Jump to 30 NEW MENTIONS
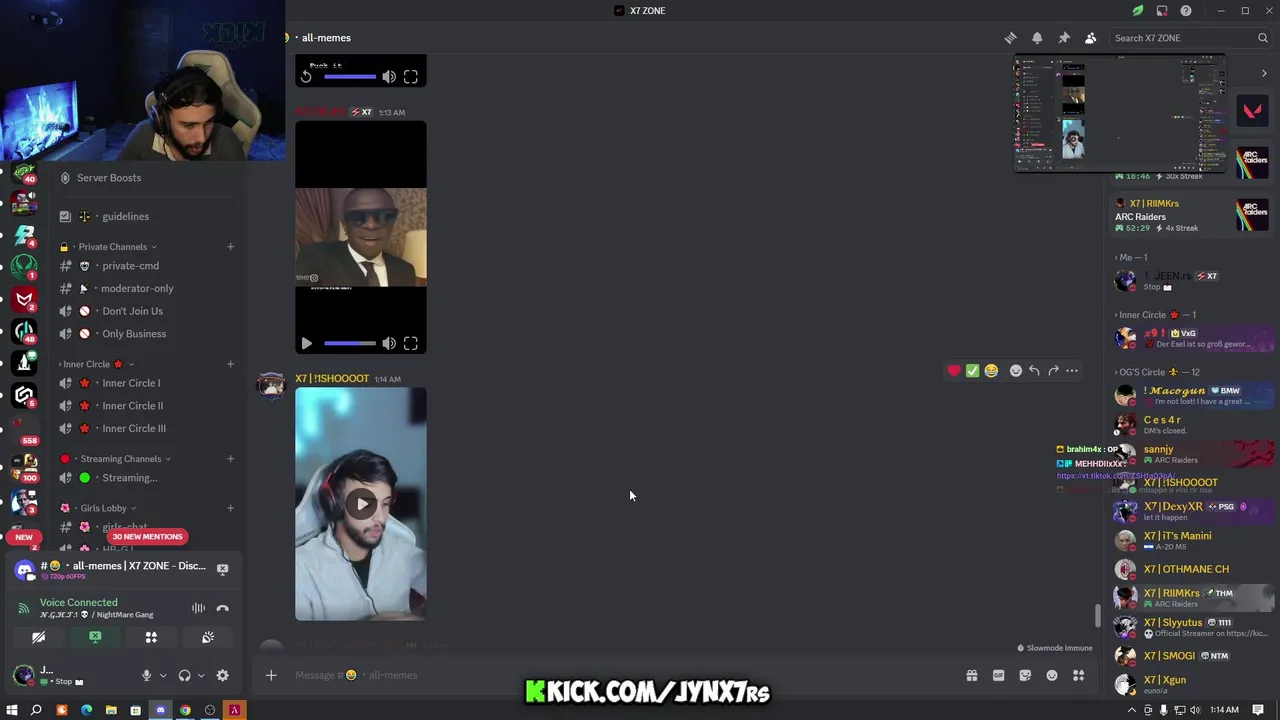This screenshot has width=1280, height=720. (147, 537)
